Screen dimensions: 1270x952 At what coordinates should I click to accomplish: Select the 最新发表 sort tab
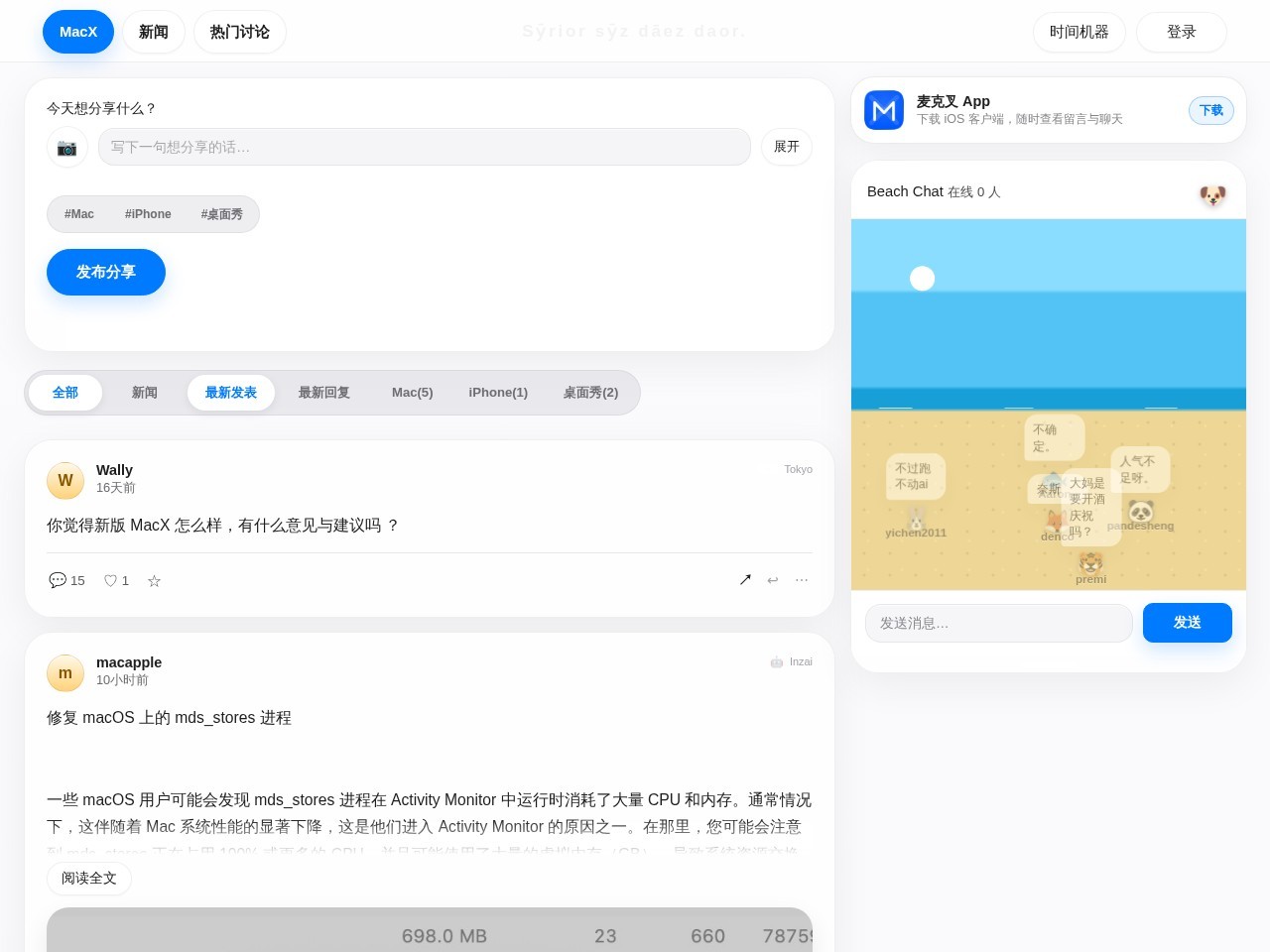click(x=231, y=393)
